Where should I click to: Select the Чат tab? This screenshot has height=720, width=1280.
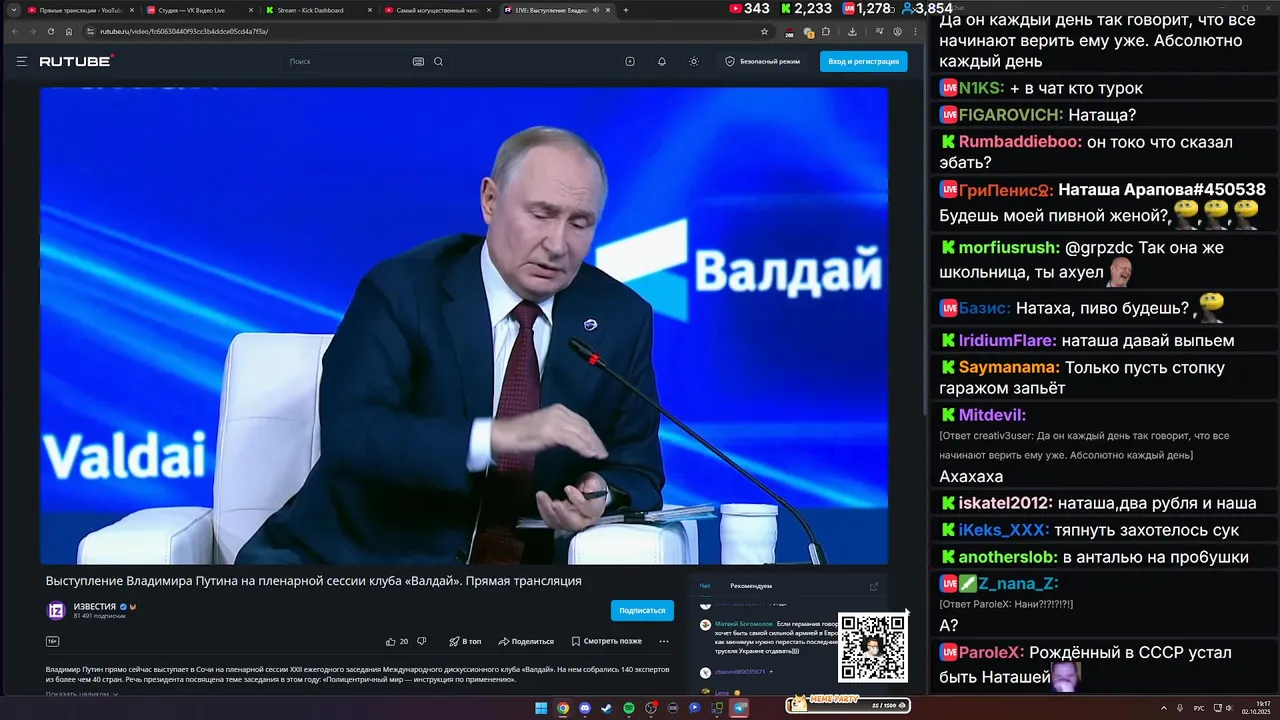point(705,586)
